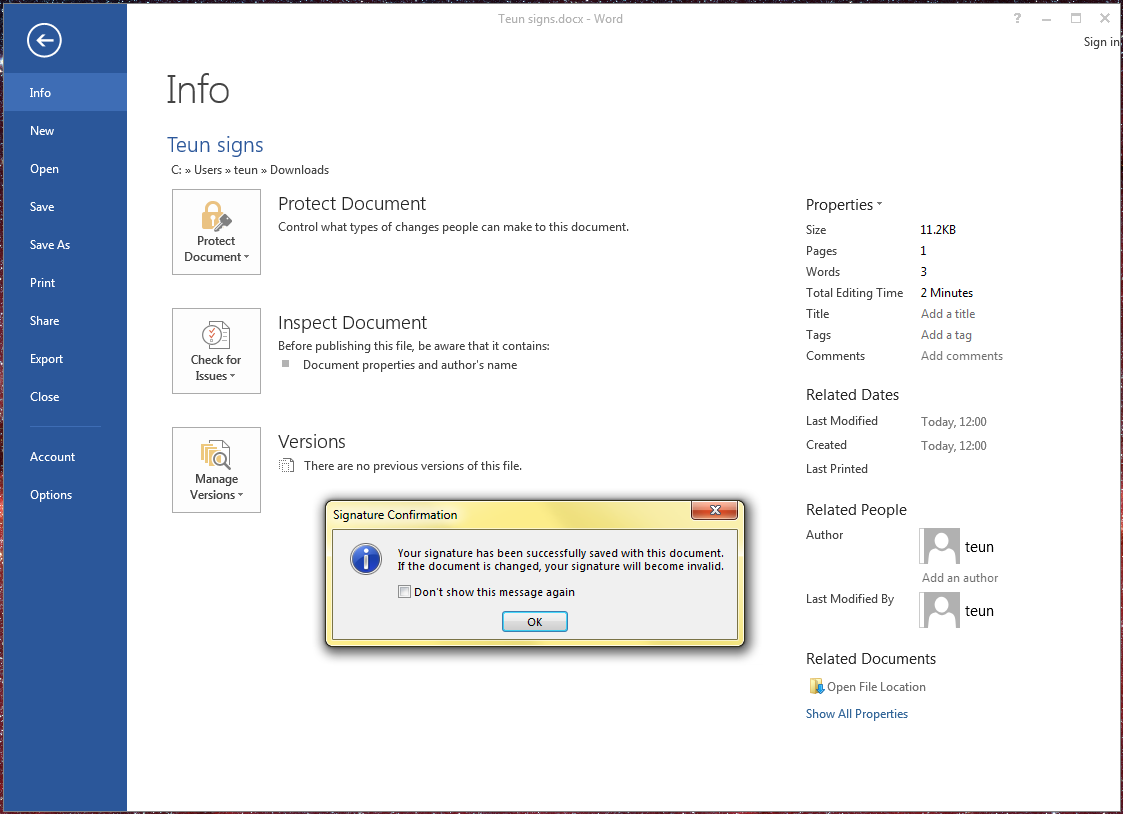Expand the Manage Versions dropdown arrow

(x=240, y=496)
